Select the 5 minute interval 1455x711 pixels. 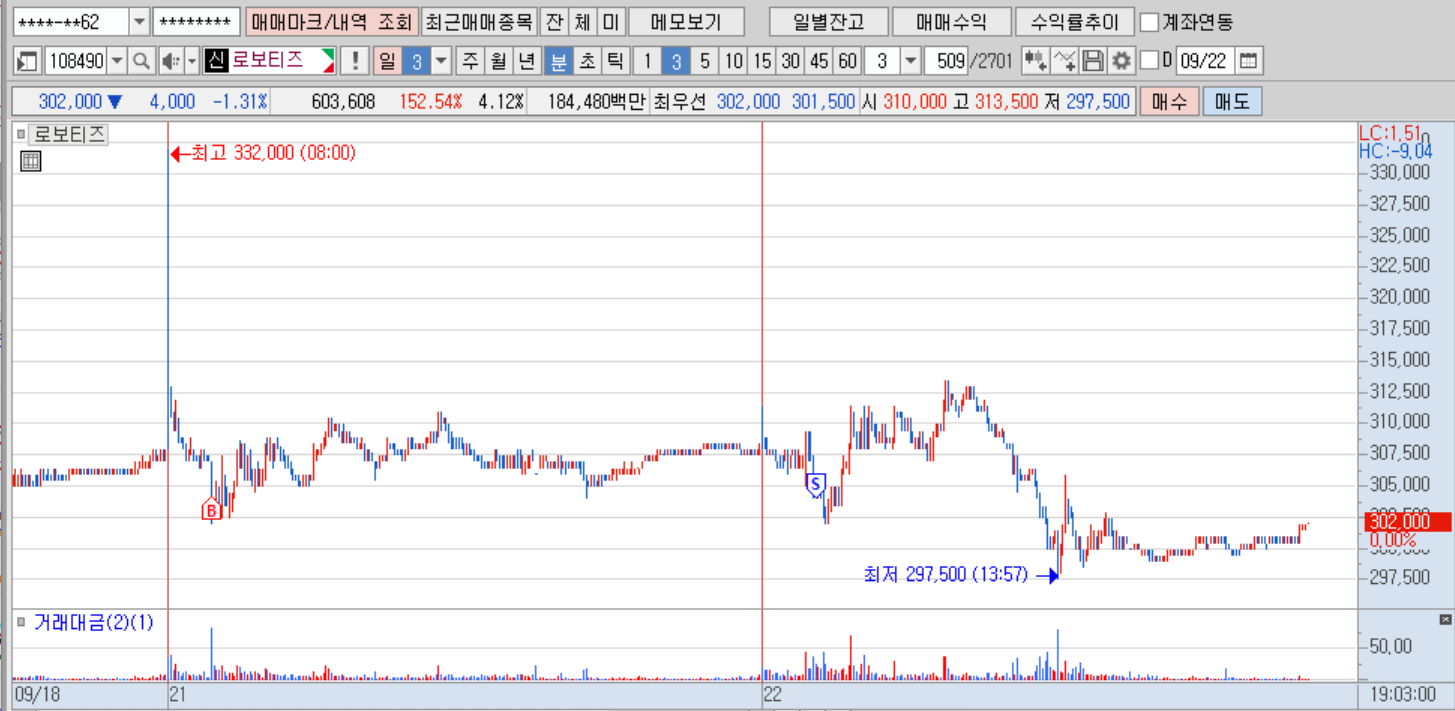click(704, 61)
